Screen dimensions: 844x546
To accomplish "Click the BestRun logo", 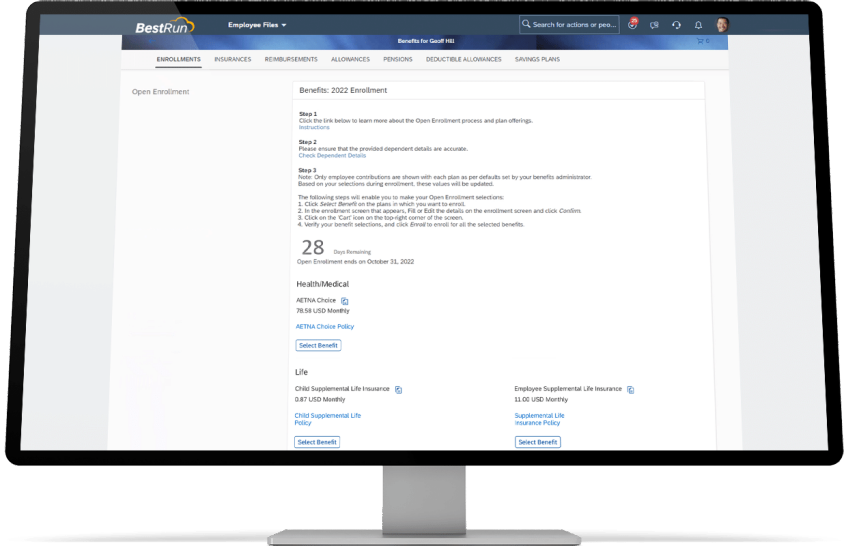I will [165, 26].
